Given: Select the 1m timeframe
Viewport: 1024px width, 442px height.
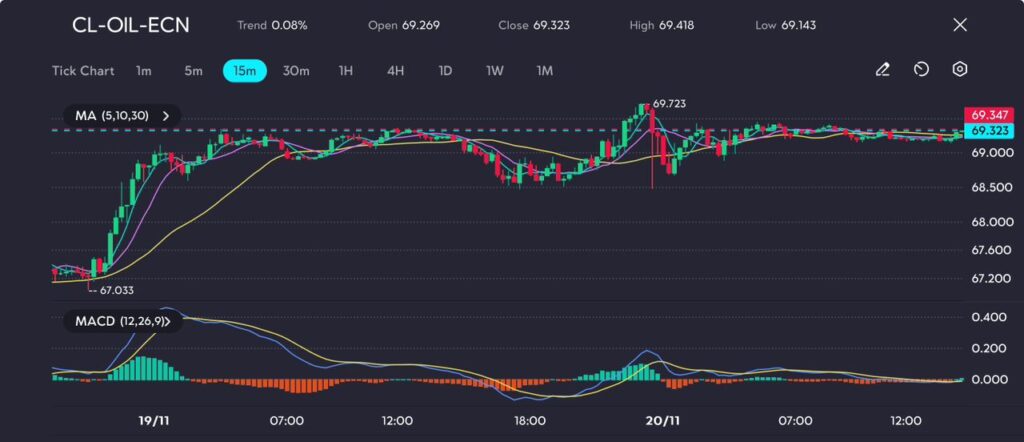Looking at the screenshot, I should click(x=144, y=71).
